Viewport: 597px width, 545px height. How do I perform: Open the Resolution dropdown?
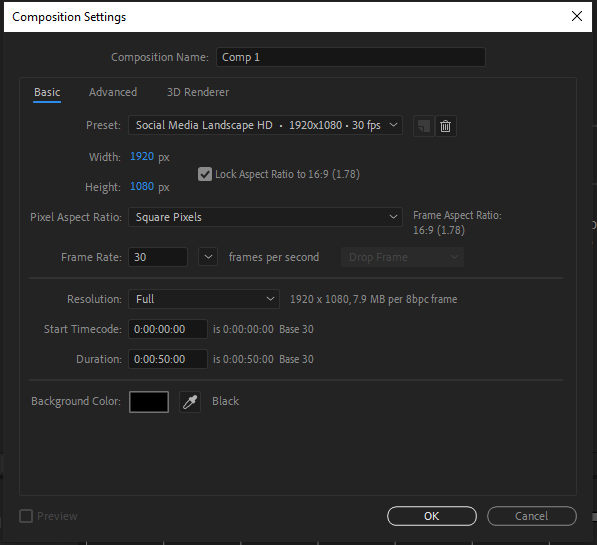(204, 299)
